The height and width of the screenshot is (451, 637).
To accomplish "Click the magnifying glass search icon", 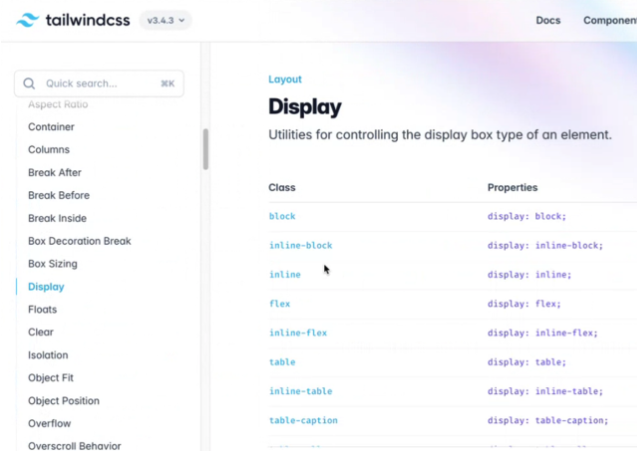I will click(29, 84).
